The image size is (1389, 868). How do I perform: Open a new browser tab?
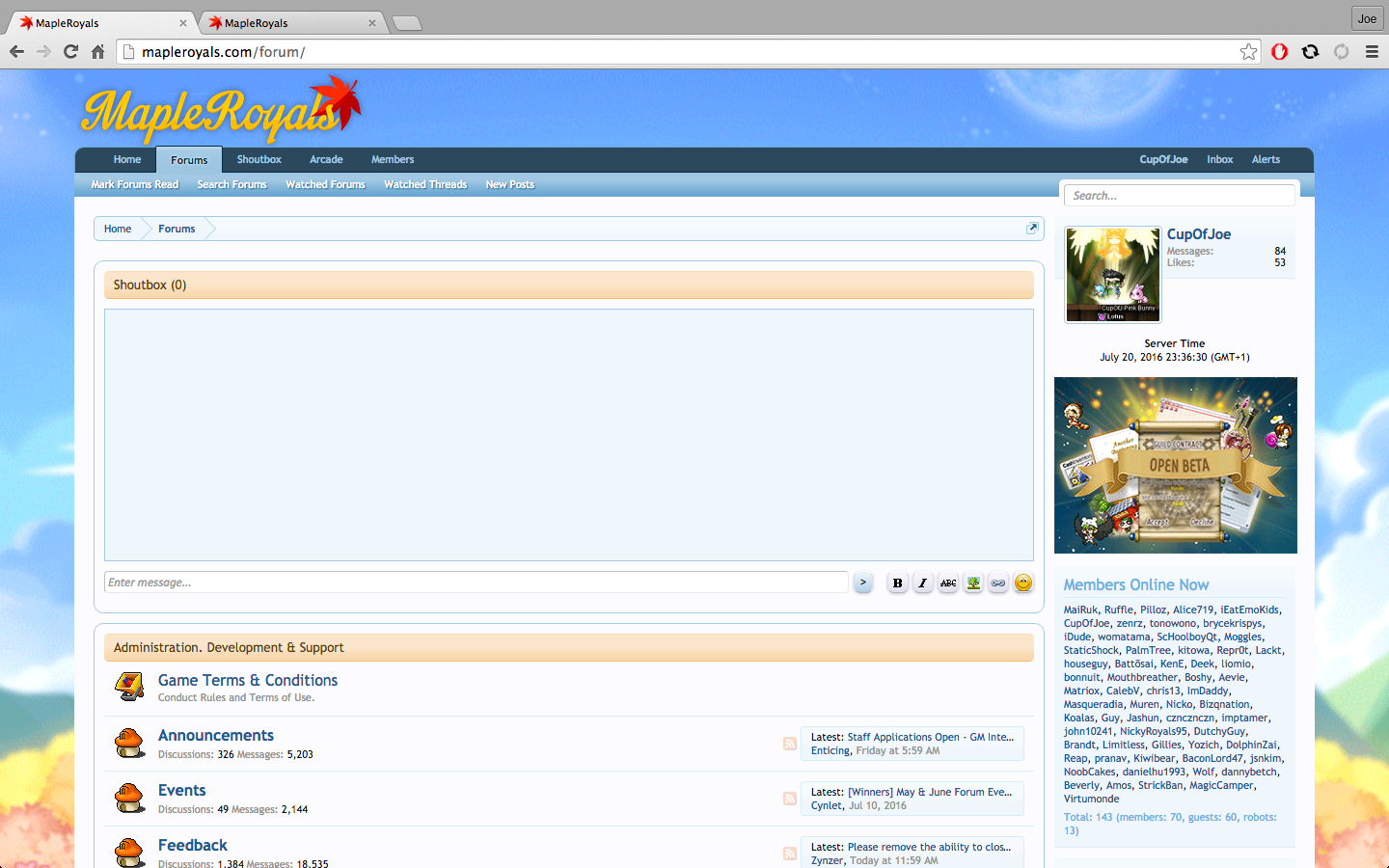tap(407, 23)
